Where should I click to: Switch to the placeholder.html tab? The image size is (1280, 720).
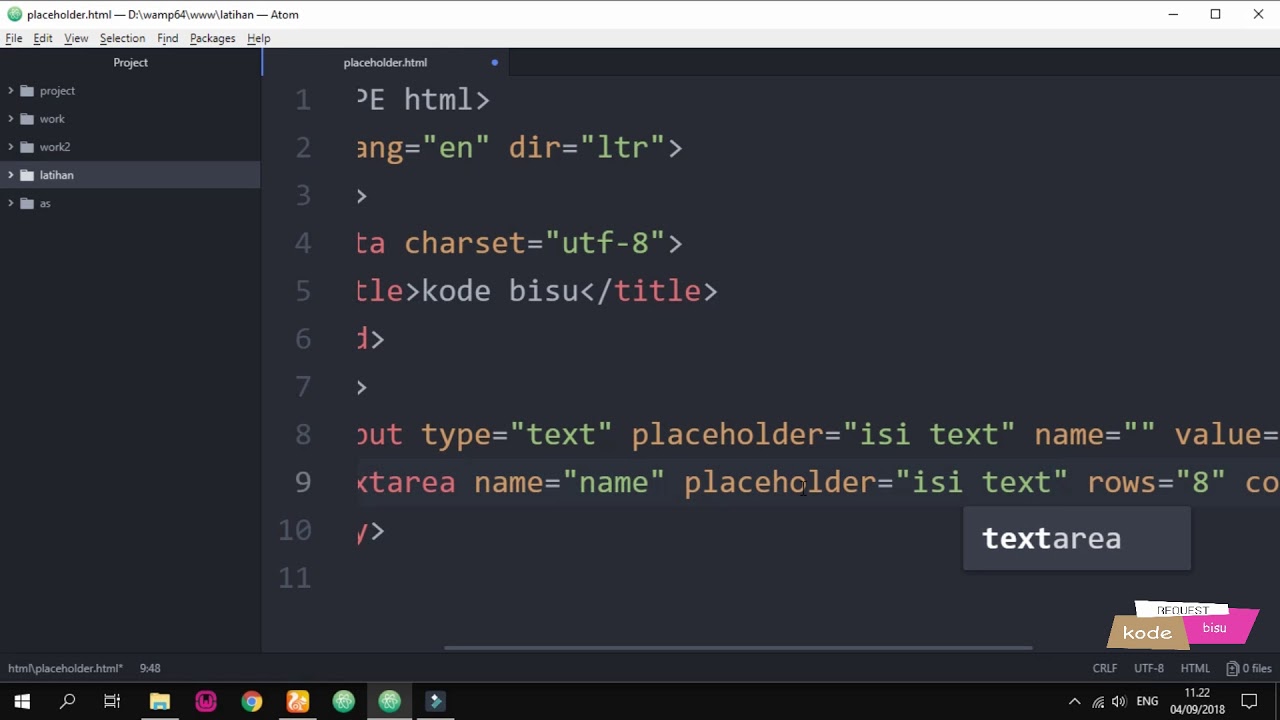tap(385, 62)
